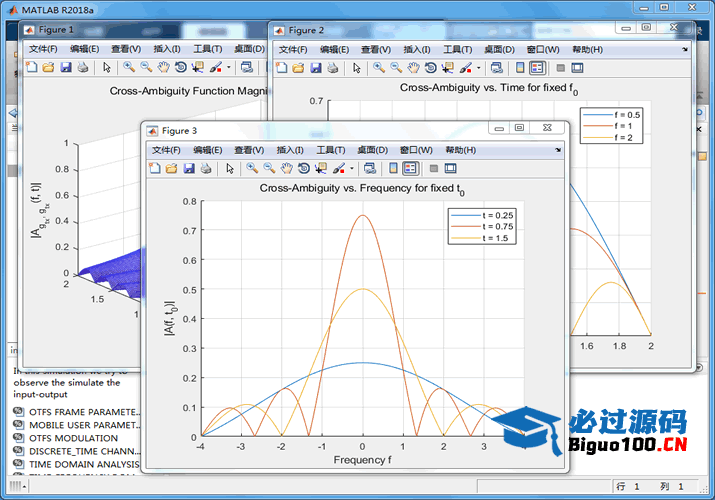Toggle Insert Legend button in Figure 3

[x=410, y=169]
